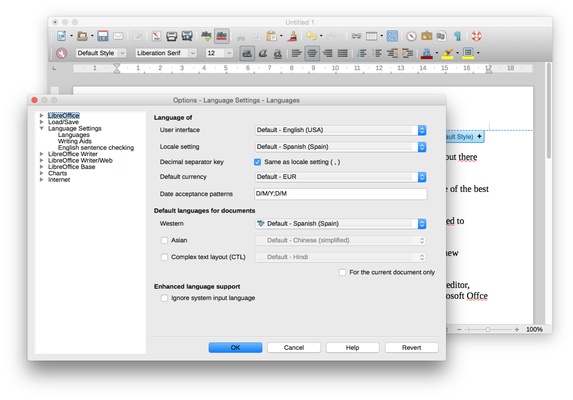Click the Insert Table icon

tap(372, 36)
